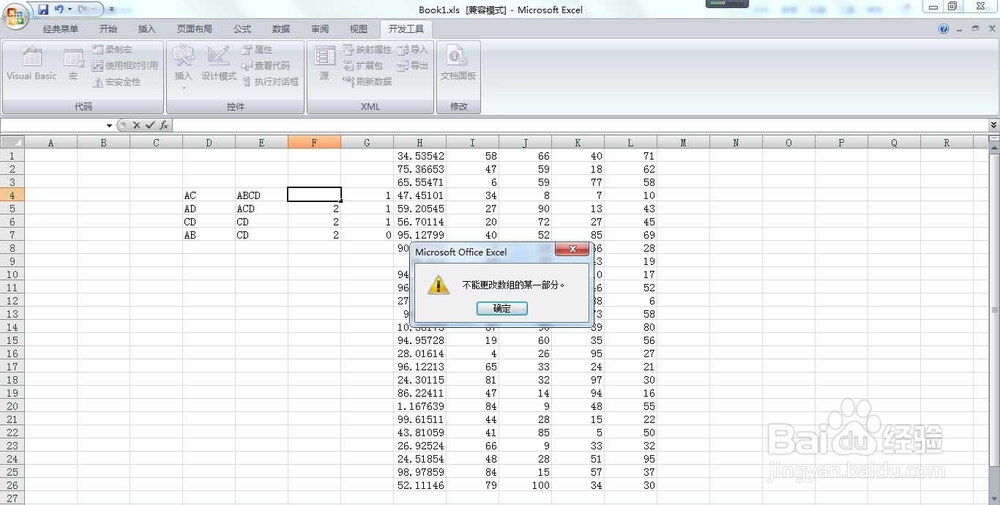
Task: Open the 文档面板 document panel
Action: pyautogui.click(x=458, y=64)
